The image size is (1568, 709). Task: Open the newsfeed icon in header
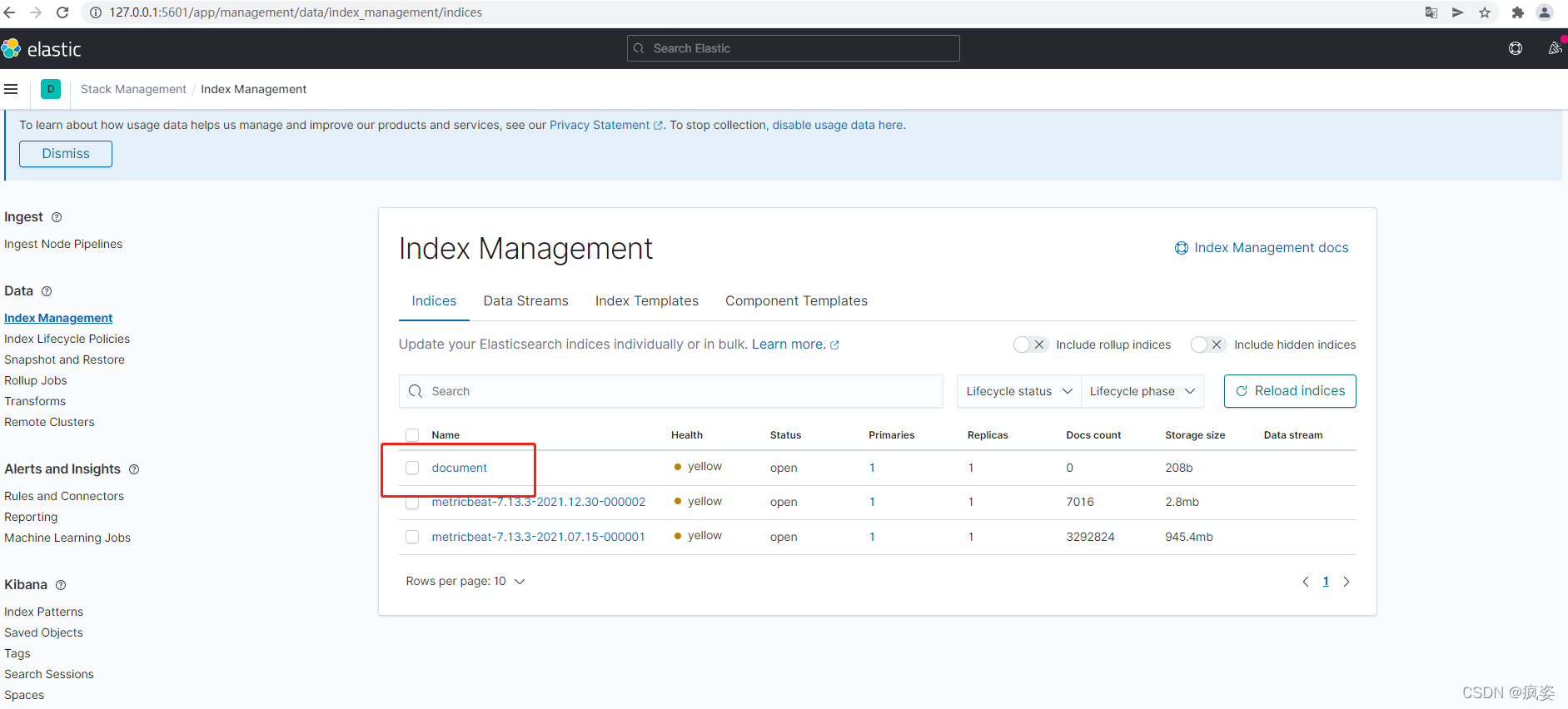pyautogui.click(x=1555, y=48)
